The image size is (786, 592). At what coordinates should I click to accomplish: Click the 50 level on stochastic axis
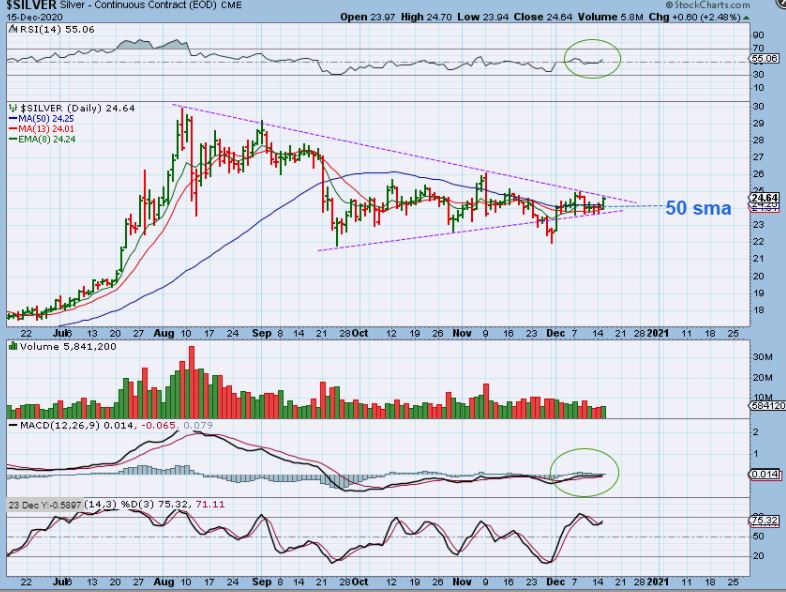pos(759,536)
